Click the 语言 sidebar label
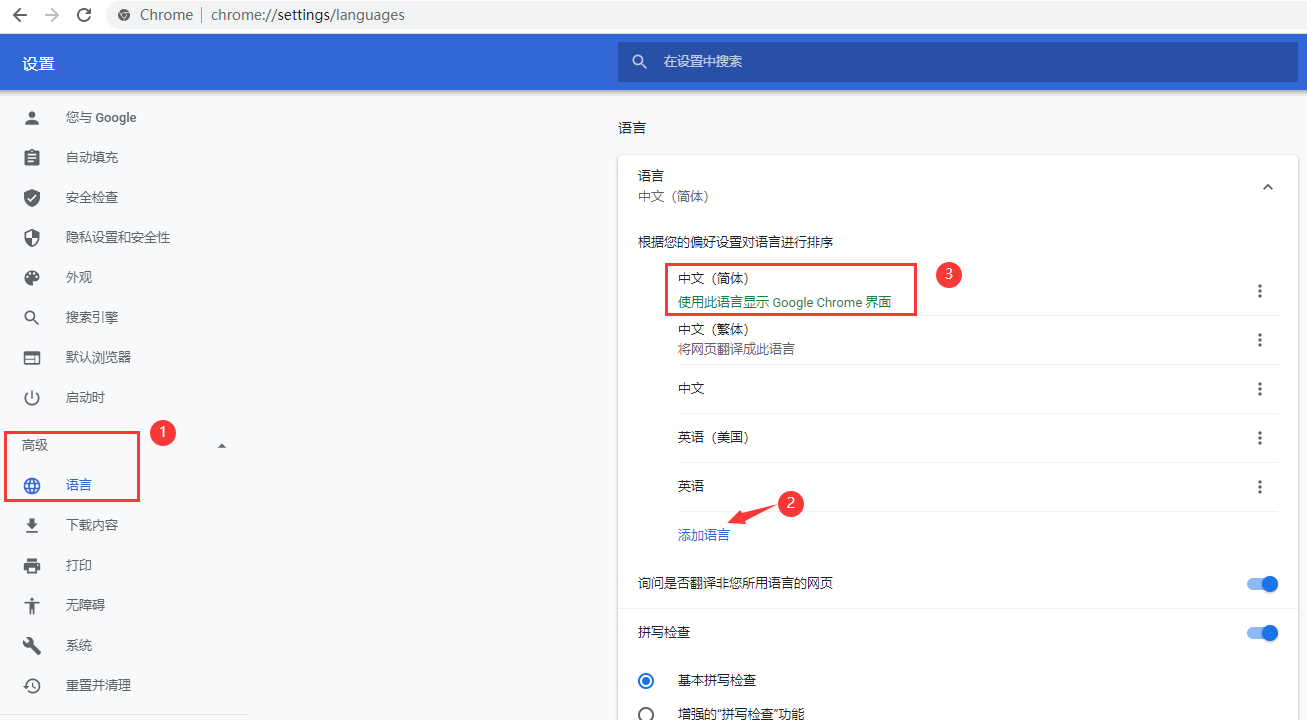This screenshot has width=1307, height=720. 79,486
